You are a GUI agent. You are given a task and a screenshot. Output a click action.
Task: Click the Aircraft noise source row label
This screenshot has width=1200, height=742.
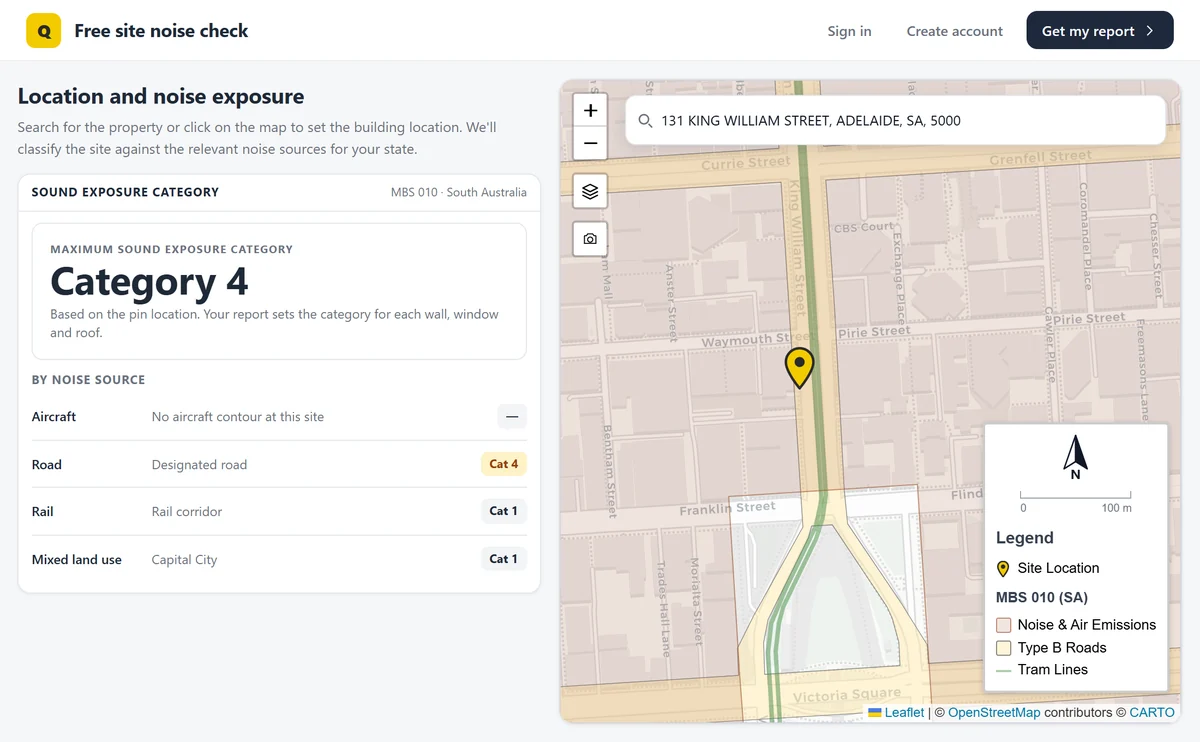pos(54,417)
